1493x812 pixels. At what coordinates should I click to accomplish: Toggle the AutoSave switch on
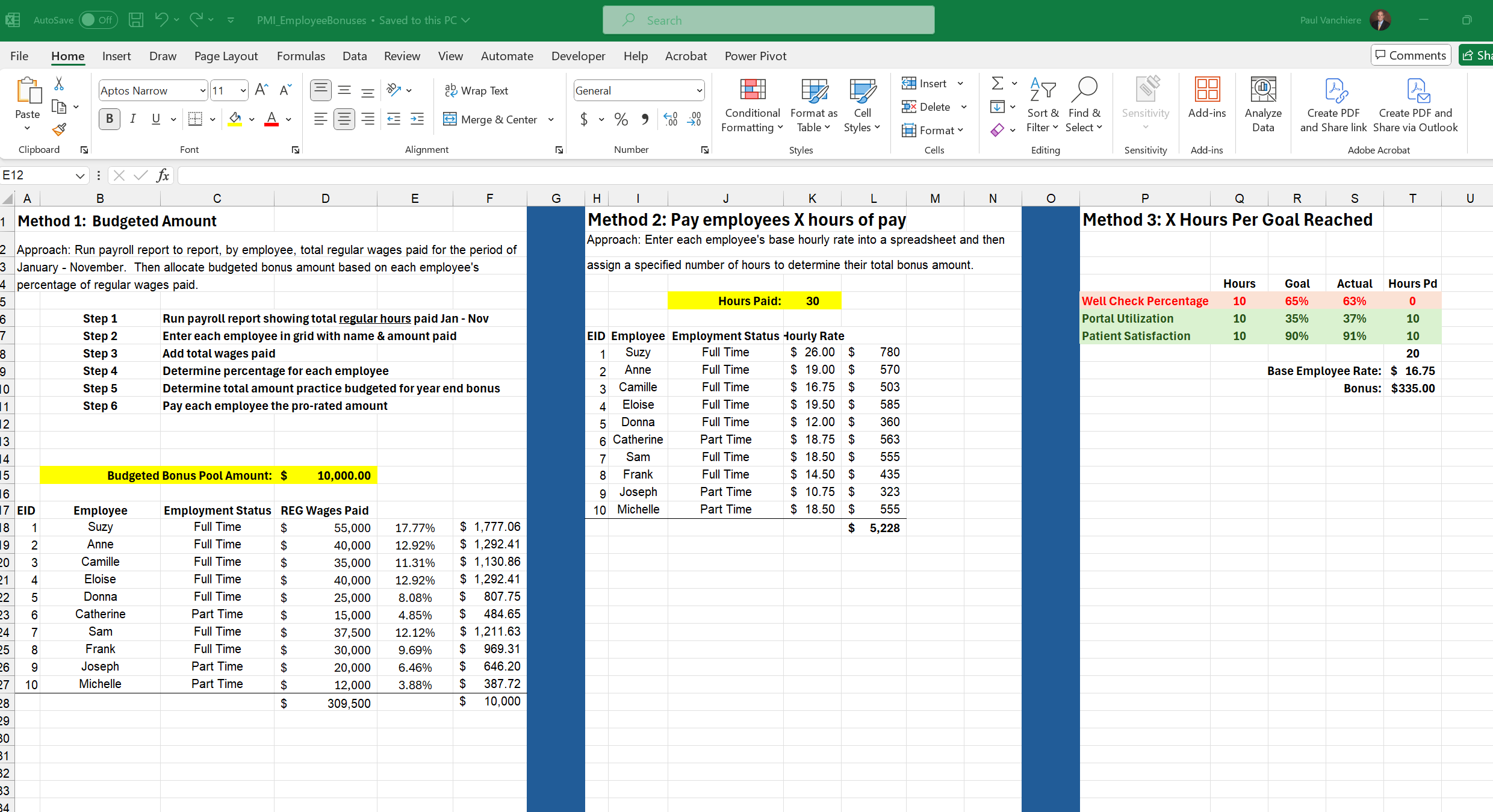(x=98, y=19)
